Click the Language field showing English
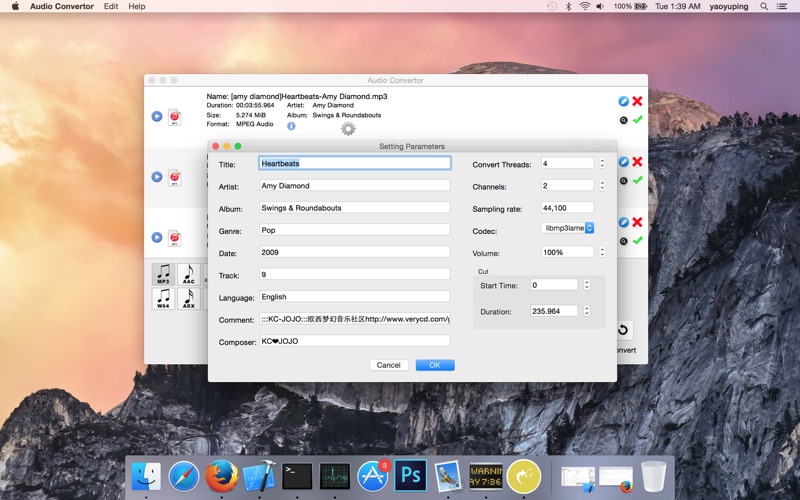The width and height of the screenshot is (800, 500). click(355, 296)
